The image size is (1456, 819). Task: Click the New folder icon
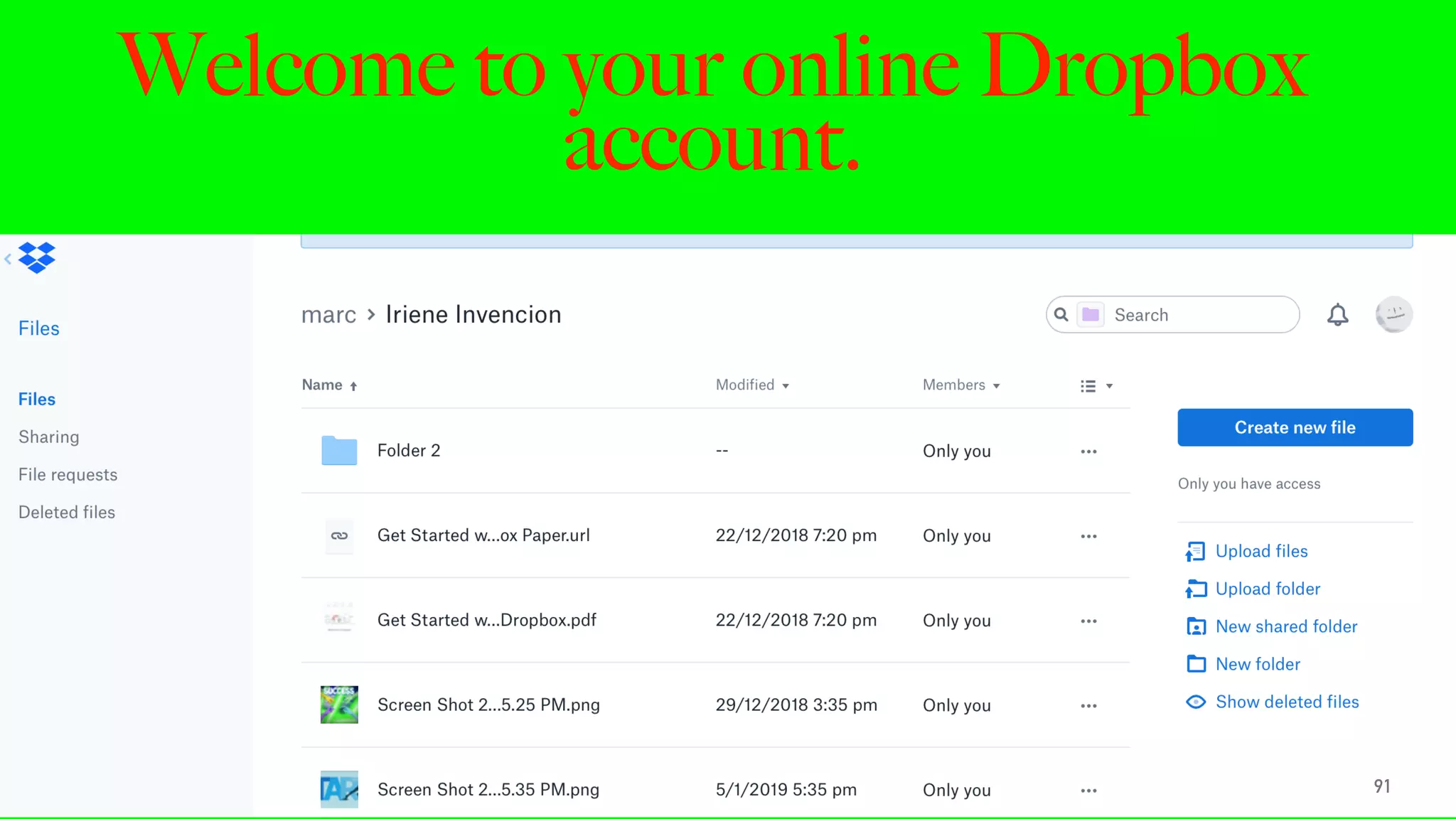(x=1196, y=664)
